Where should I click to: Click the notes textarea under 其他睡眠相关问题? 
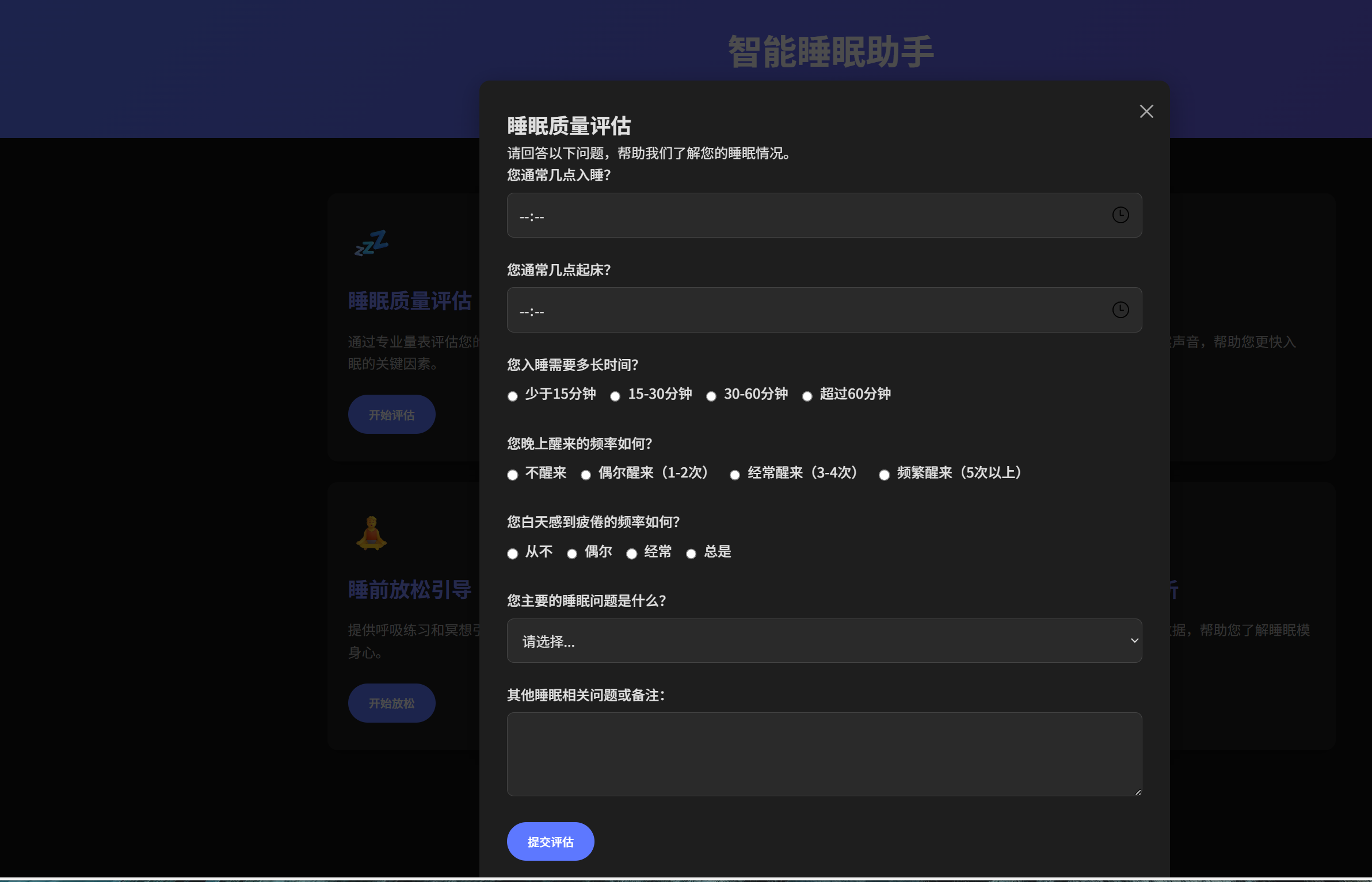point(824,754)
